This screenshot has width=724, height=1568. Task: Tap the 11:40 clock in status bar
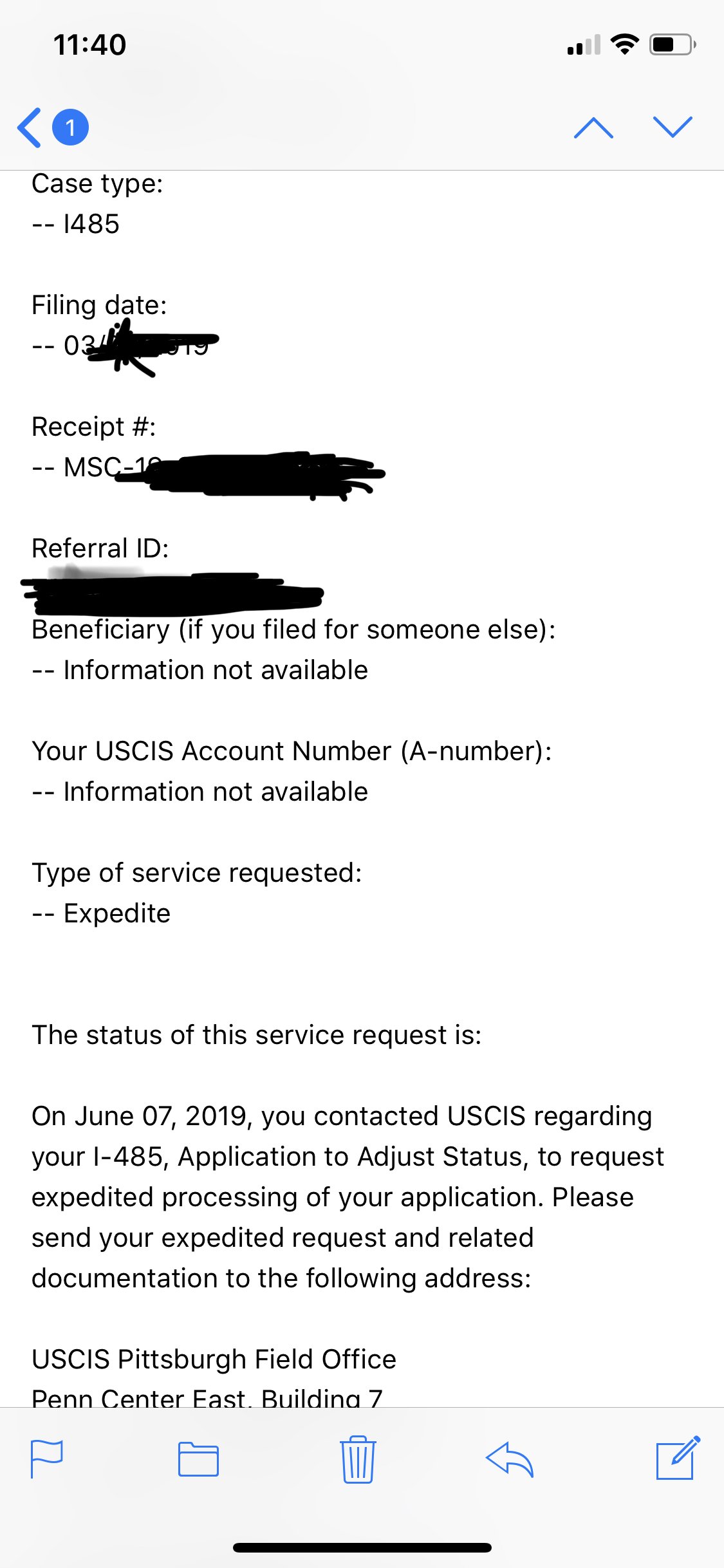click(90, 45)
